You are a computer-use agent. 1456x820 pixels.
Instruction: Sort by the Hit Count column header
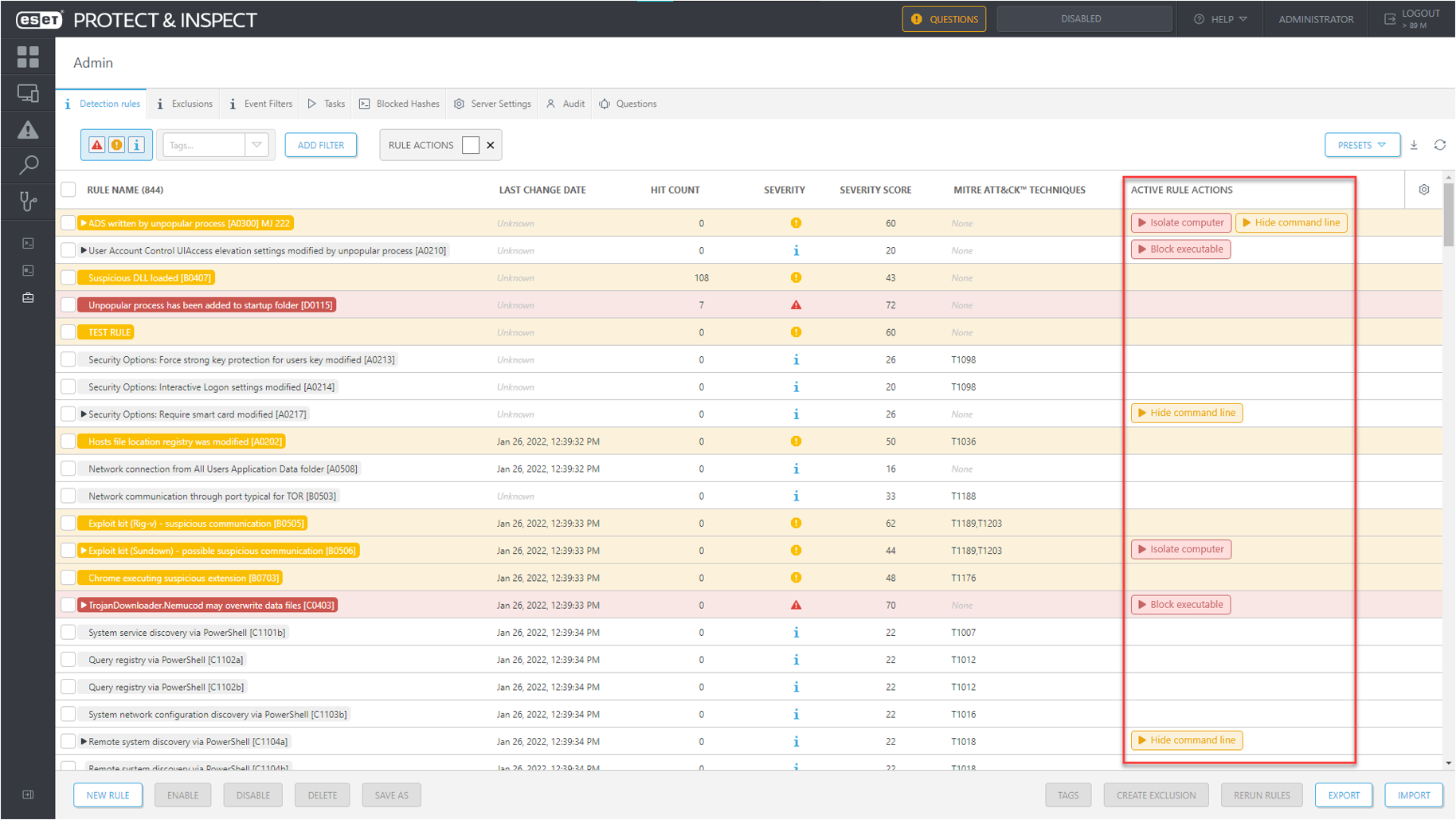coord(675,190)
